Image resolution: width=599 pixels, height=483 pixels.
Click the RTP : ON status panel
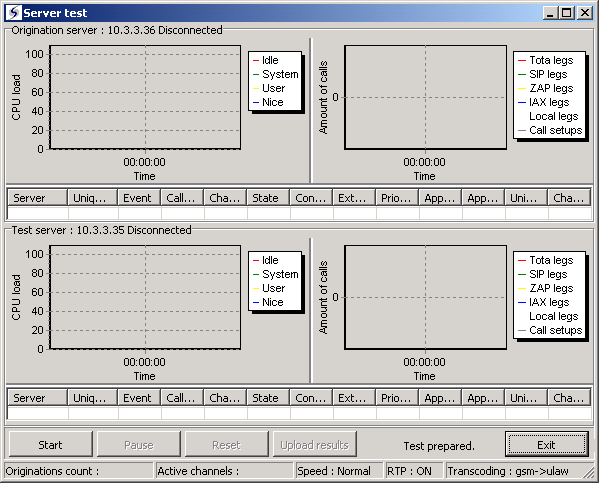[414, 471]
